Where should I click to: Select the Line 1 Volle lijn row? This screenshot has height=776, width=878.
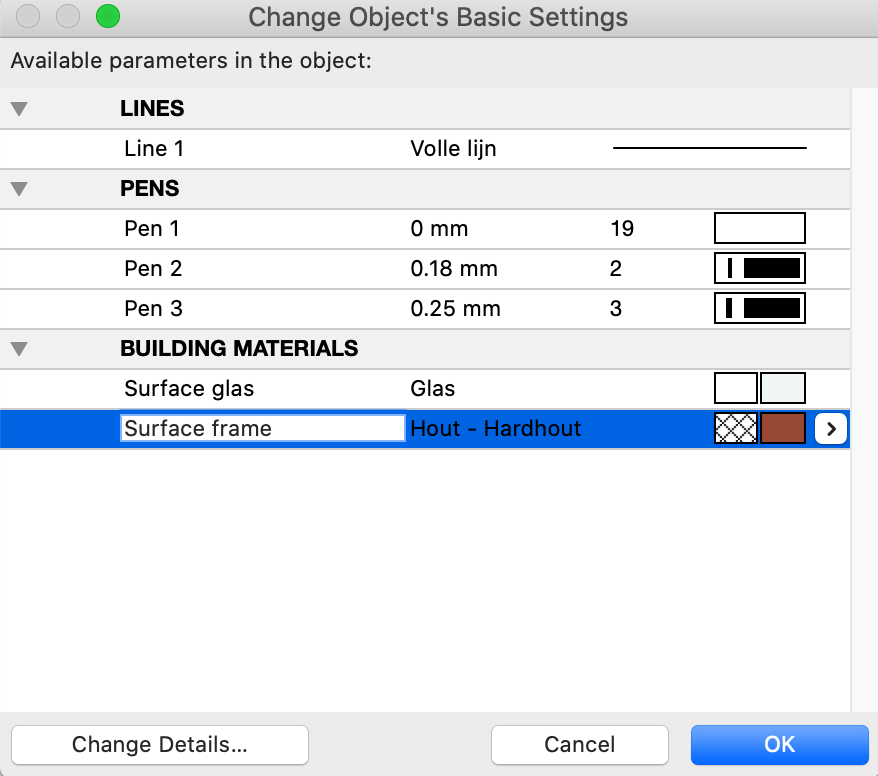pos(425,149)
